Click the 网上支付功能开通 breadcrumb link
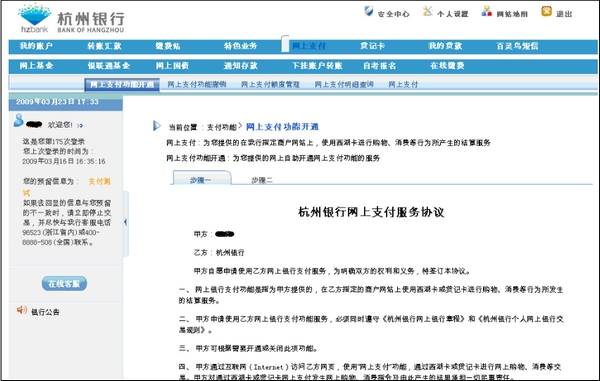The image size is (600, 381). pyautogui.click(x=282, y=127)
